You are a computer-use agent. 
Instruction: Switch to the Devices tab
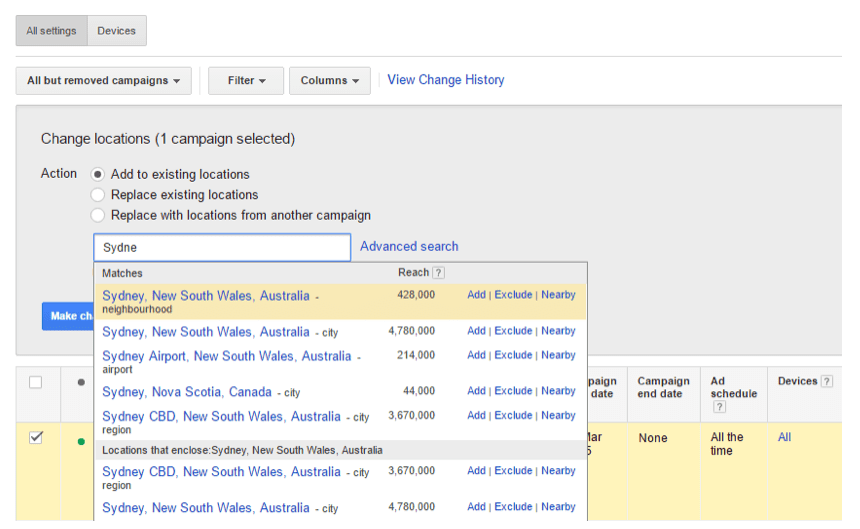116,31
